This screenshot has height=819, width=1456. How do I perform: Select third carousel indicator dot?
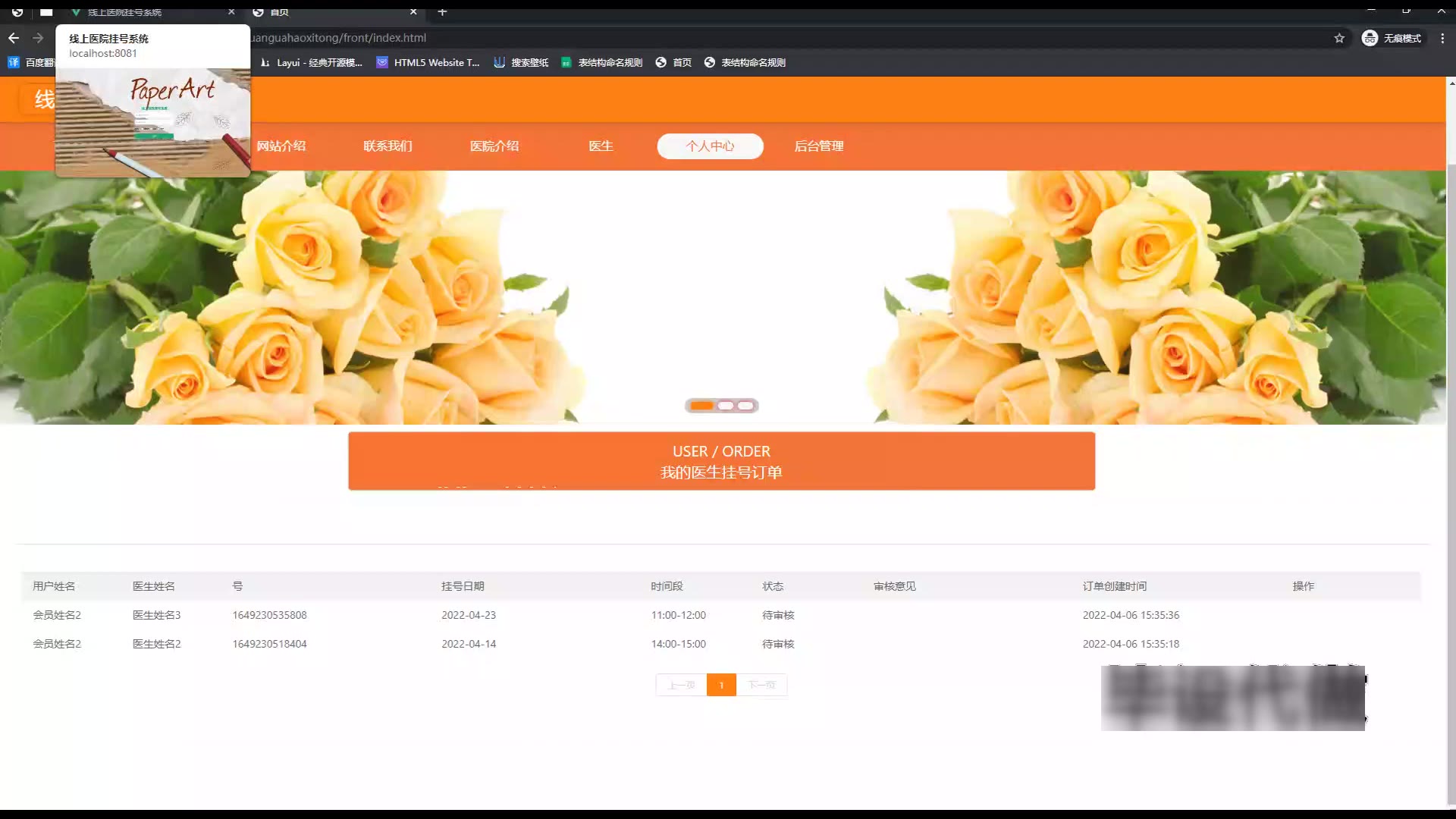[746, 406]
